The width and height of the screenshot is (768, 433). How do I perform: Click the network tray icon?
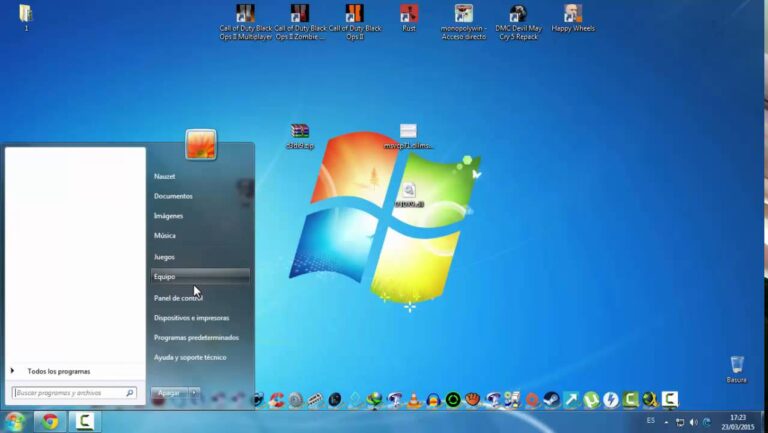[x=680, y=422]
